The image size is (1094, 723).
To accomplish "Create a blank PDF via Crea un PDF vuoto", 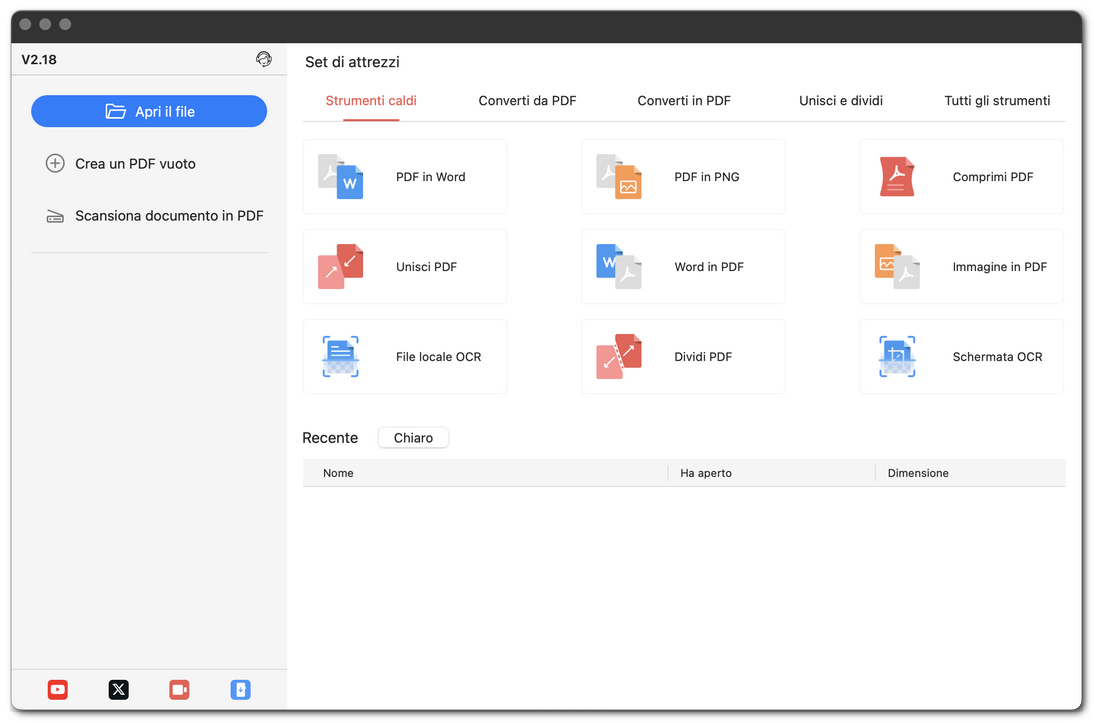I will (135, 163).
